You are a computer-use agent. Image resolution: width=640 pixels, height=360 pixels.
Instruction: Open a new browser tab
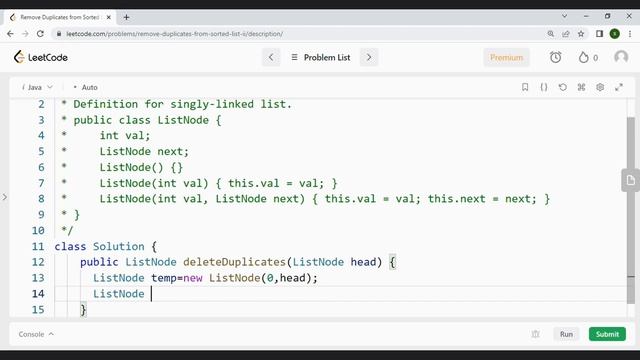pyautogui.click(x=127, y=17)
